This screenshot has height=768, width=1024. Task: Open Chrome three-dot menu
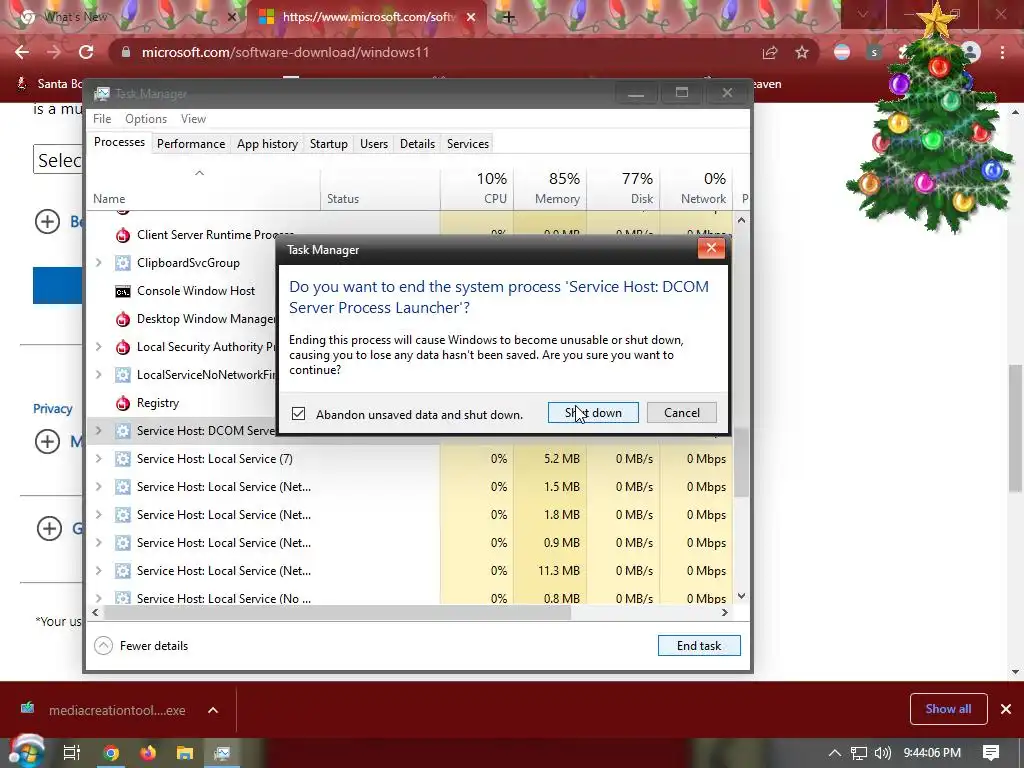pos(1002,52)
